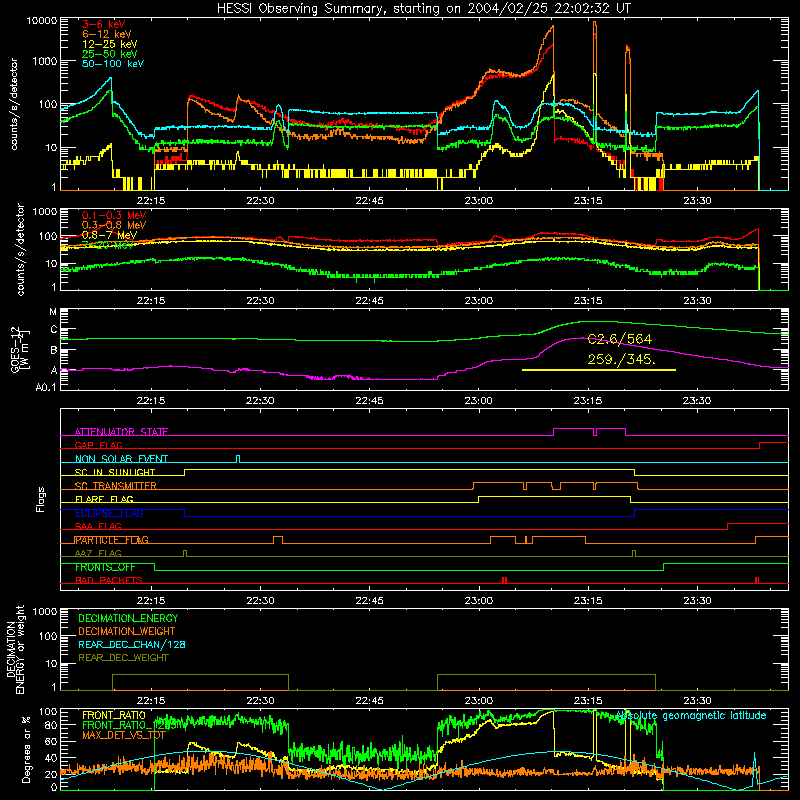Viewport: 800px width, 800px height.
Task: Select the blue ECLIPSE_FLAG label
Action: click(109, 513)
